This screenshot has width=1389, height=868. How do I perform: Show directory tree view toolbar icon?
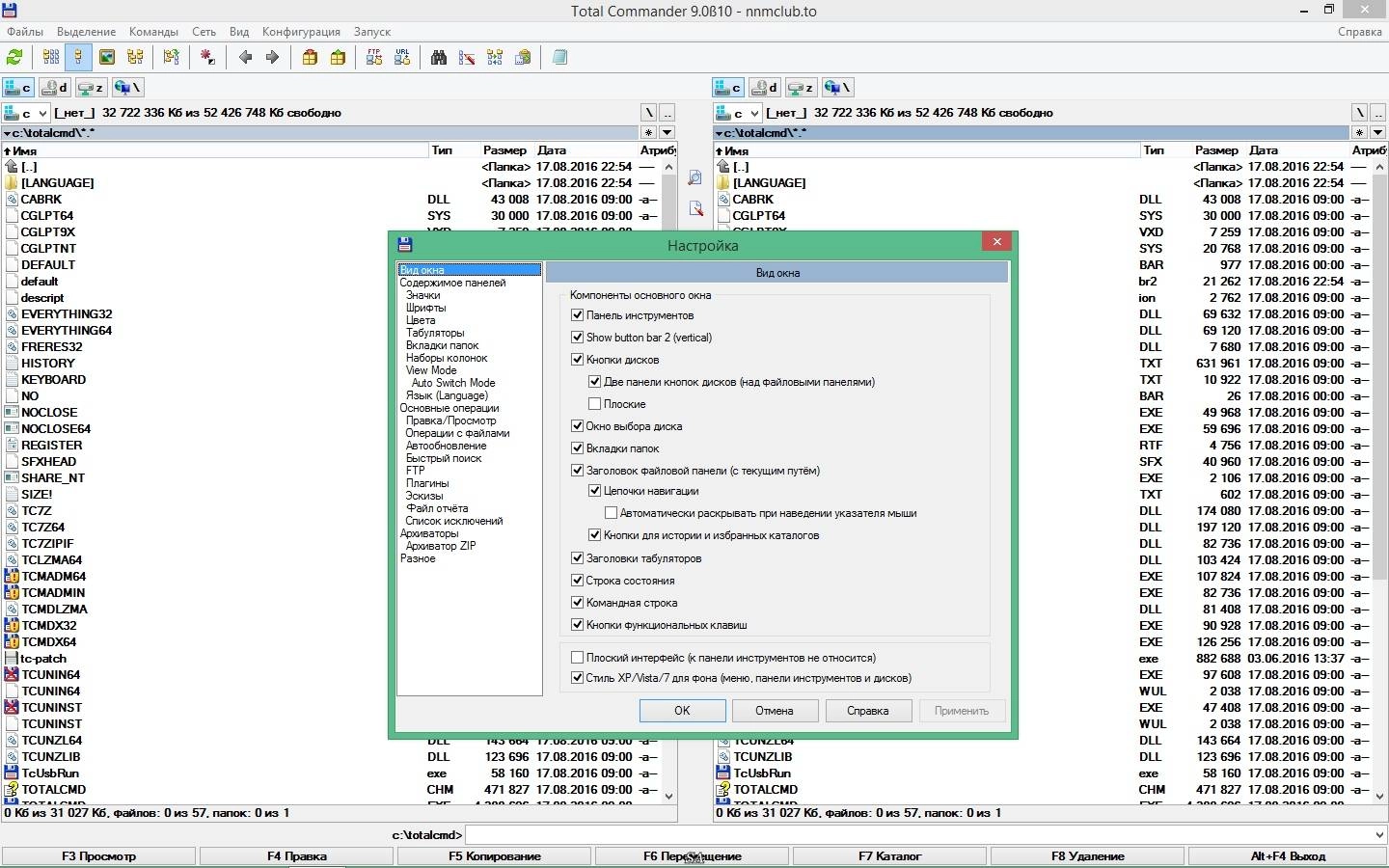click(135, 58)
